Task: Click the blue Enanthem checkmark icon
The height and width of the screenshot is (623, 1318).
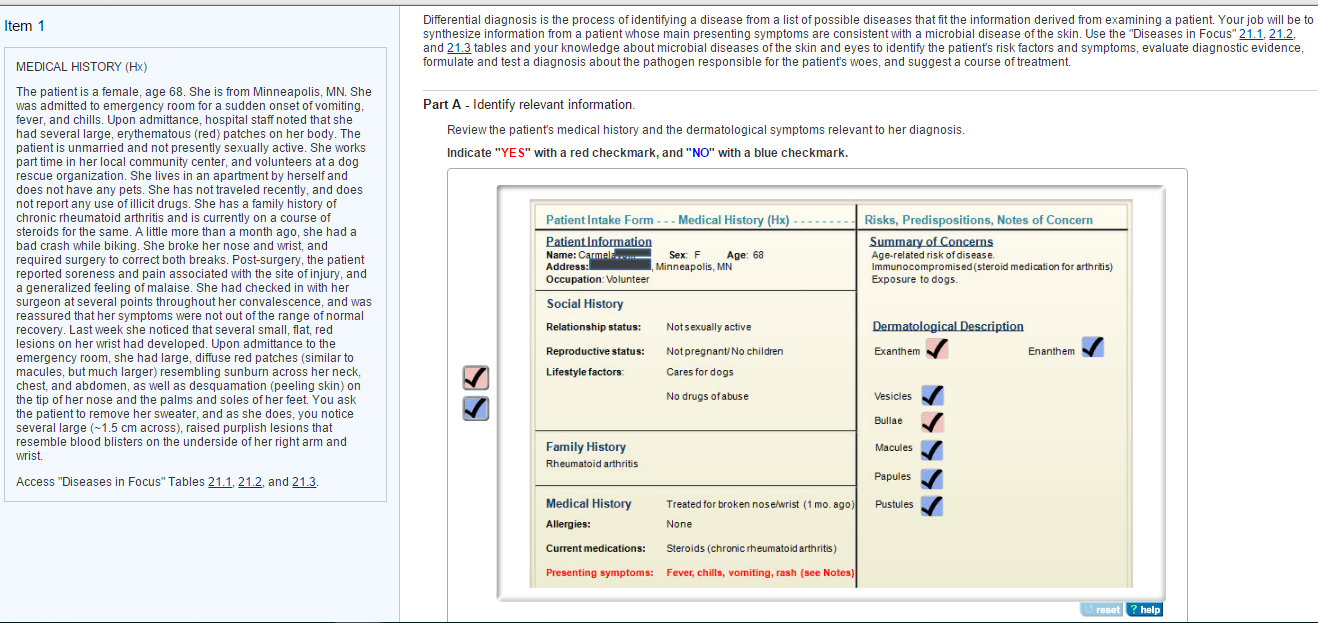Action: (x=1092, y=347)
